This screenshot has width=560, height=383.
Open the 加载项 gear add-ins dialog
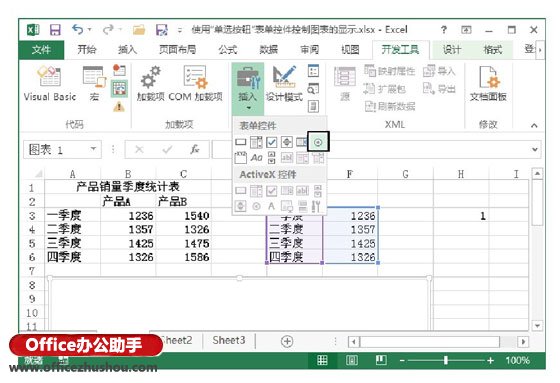[x=150, y=83]
